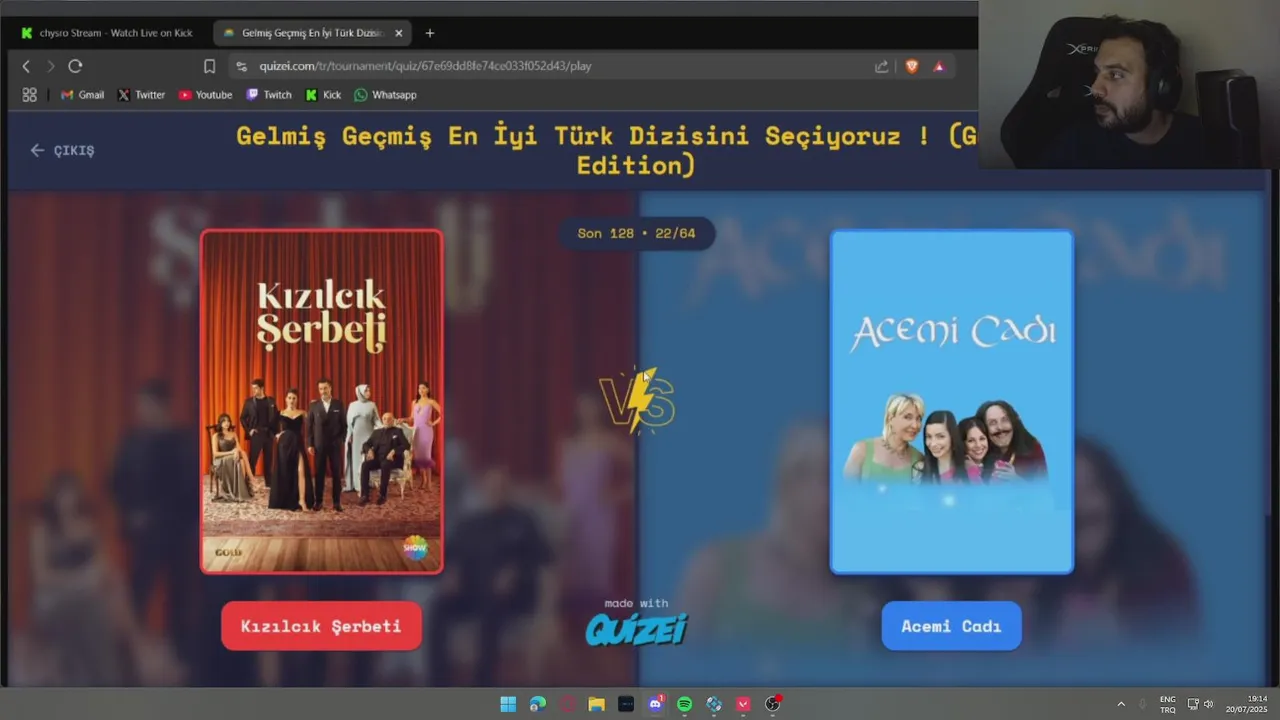
Task: Open the Whatsapp bookmark
Action: [385, 95]
